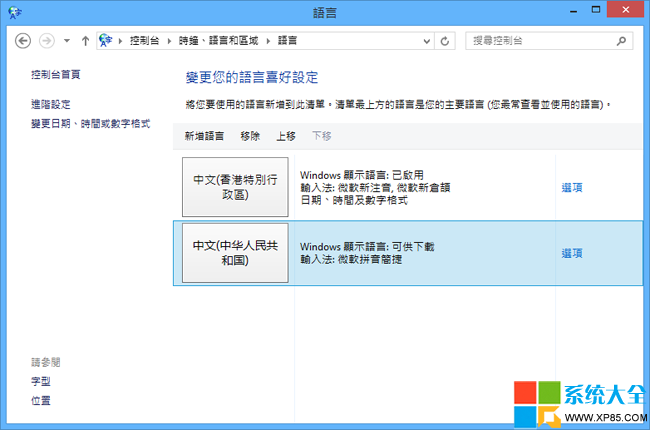This screenshot has height=430, width=650.
Task: Select the 中文(香港特別行政區) language tile
Action: [x=235, y=187]
